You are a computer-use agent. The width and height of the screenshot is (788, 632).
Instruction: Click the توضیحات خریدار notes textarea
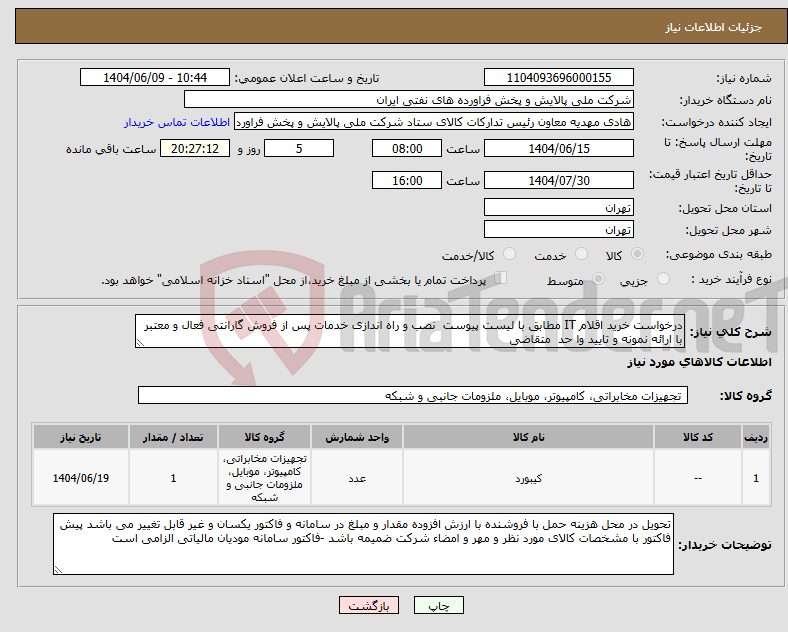363,544
